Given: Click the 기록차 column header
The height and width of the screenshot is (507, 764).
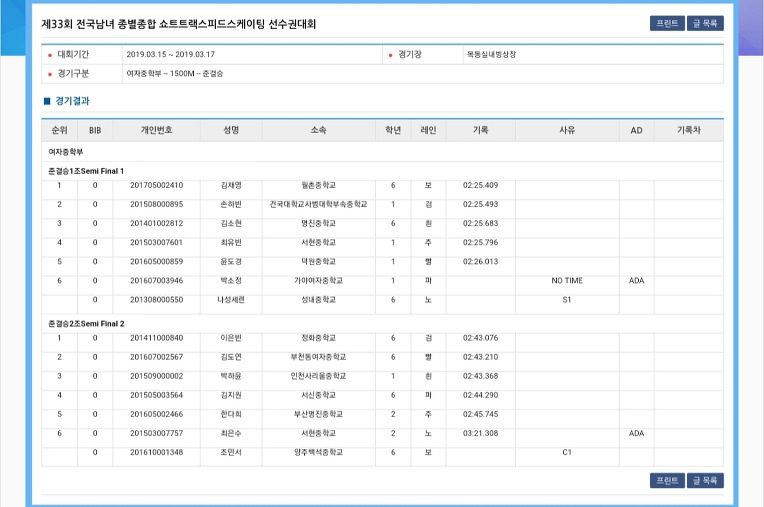Looking at the screenshot, I should [x=688, y=131].
